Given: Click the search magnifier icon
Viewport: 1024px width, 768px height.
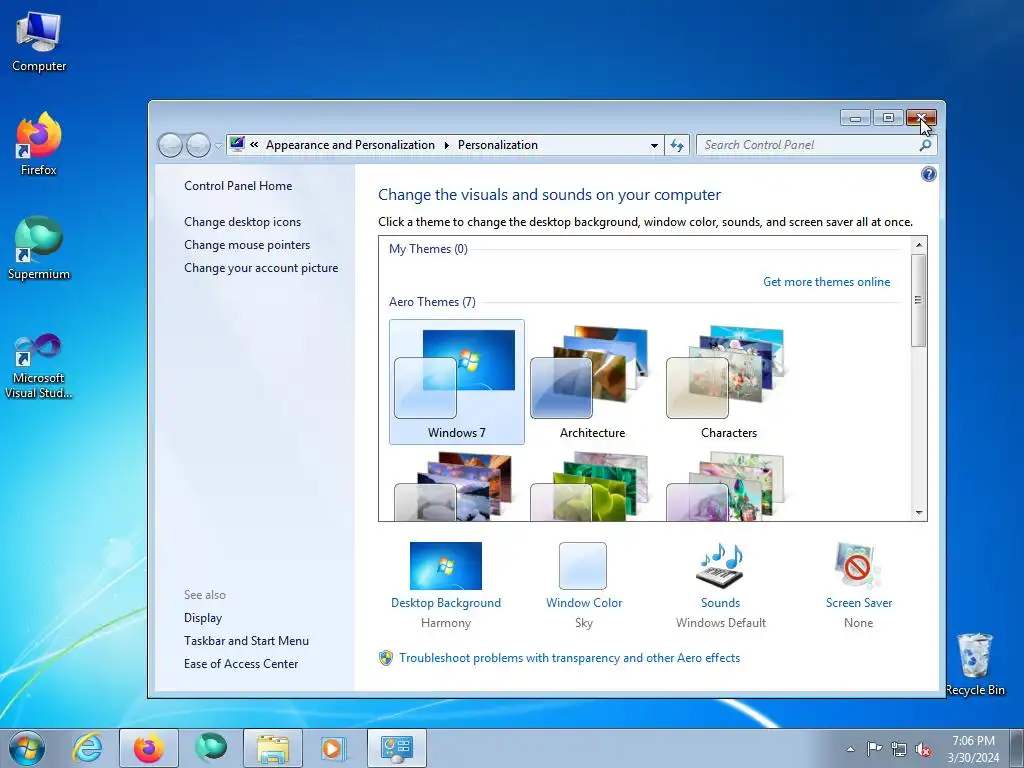Looking at the screenshot, I should (x=925, y=145).
